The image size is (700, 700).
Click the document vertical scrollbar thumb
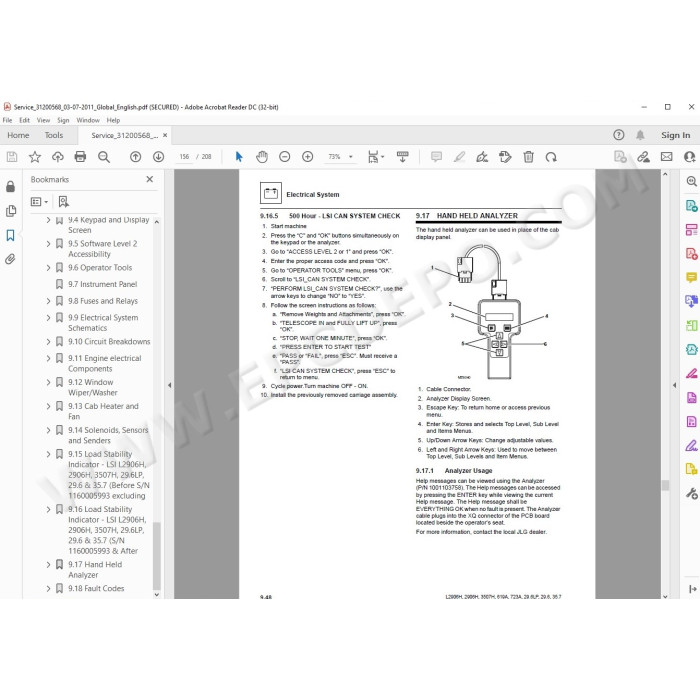tap(665, 485)
